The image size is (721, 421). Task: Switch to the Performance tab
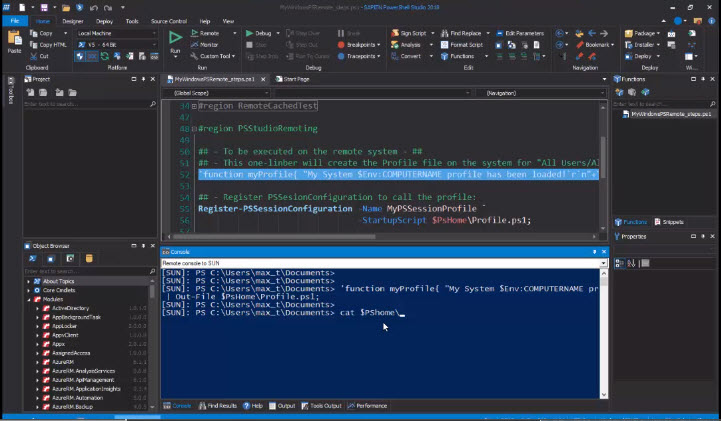click(367, 406)
